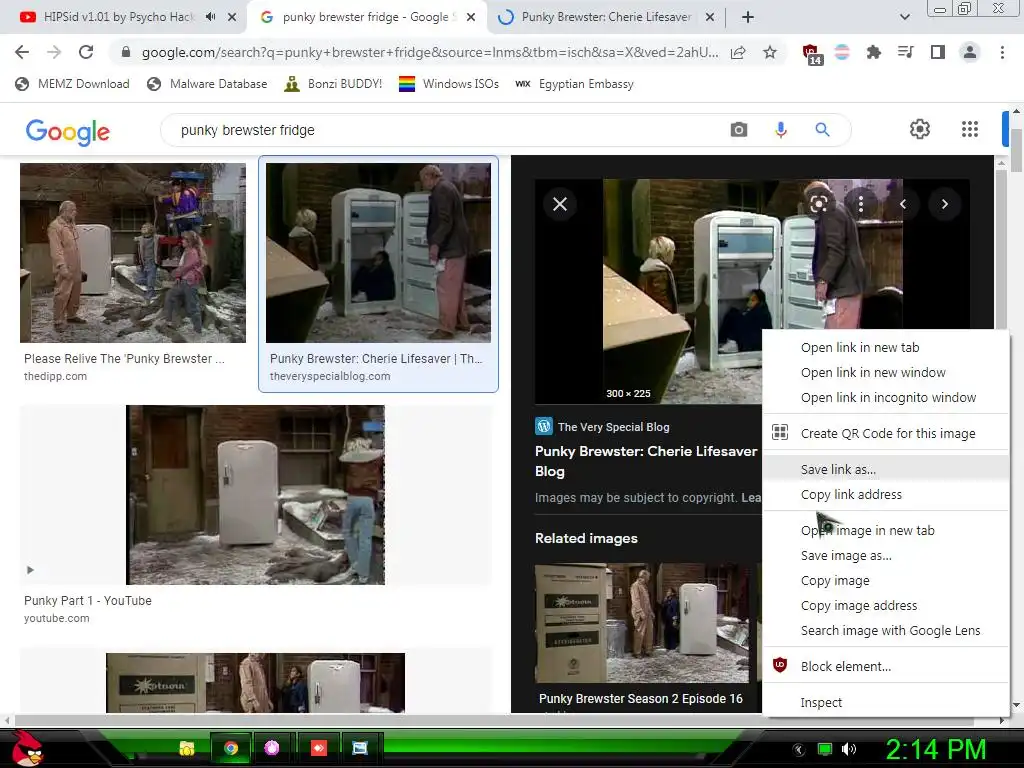Toggle the browser side panel

pyautogui.click(x=938, y=52)
